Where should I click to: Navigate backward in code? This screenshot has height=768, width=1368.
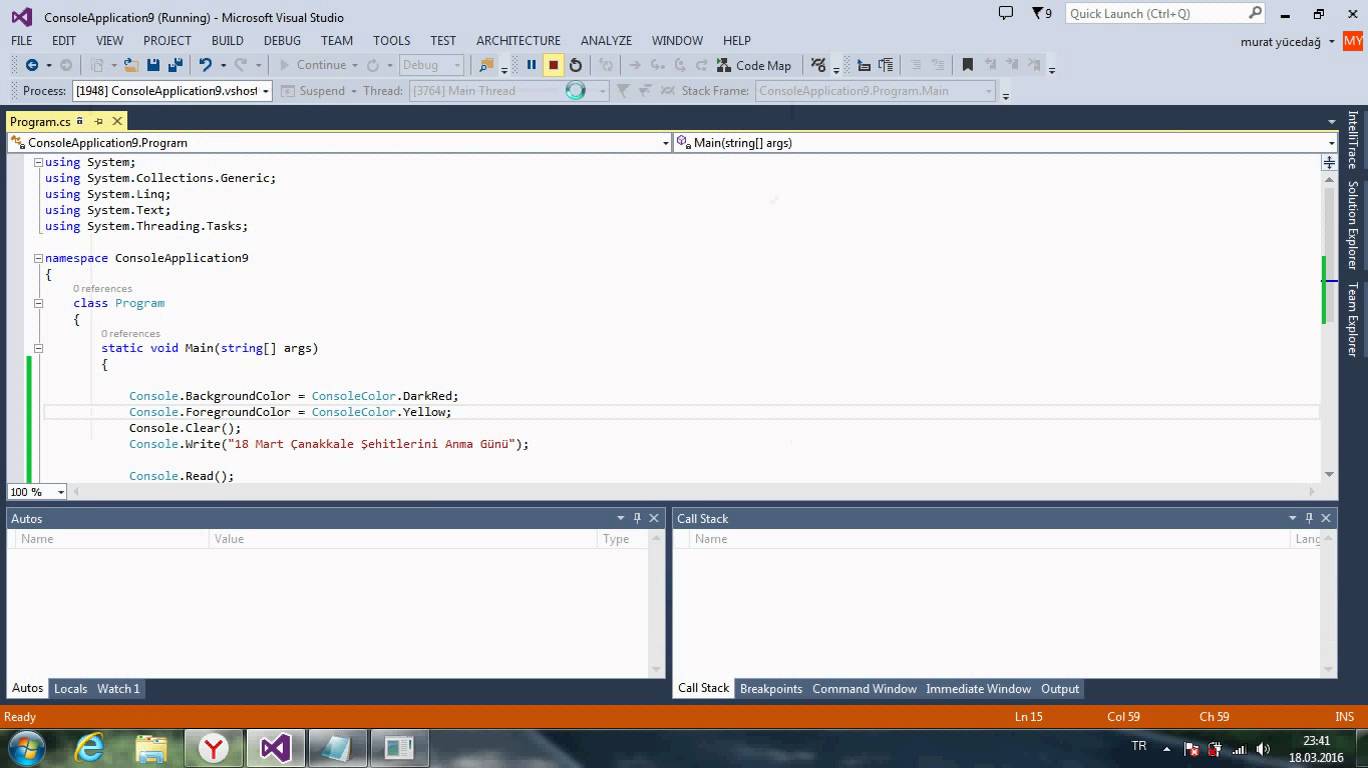pyautogui.click(x=31, y=64)
